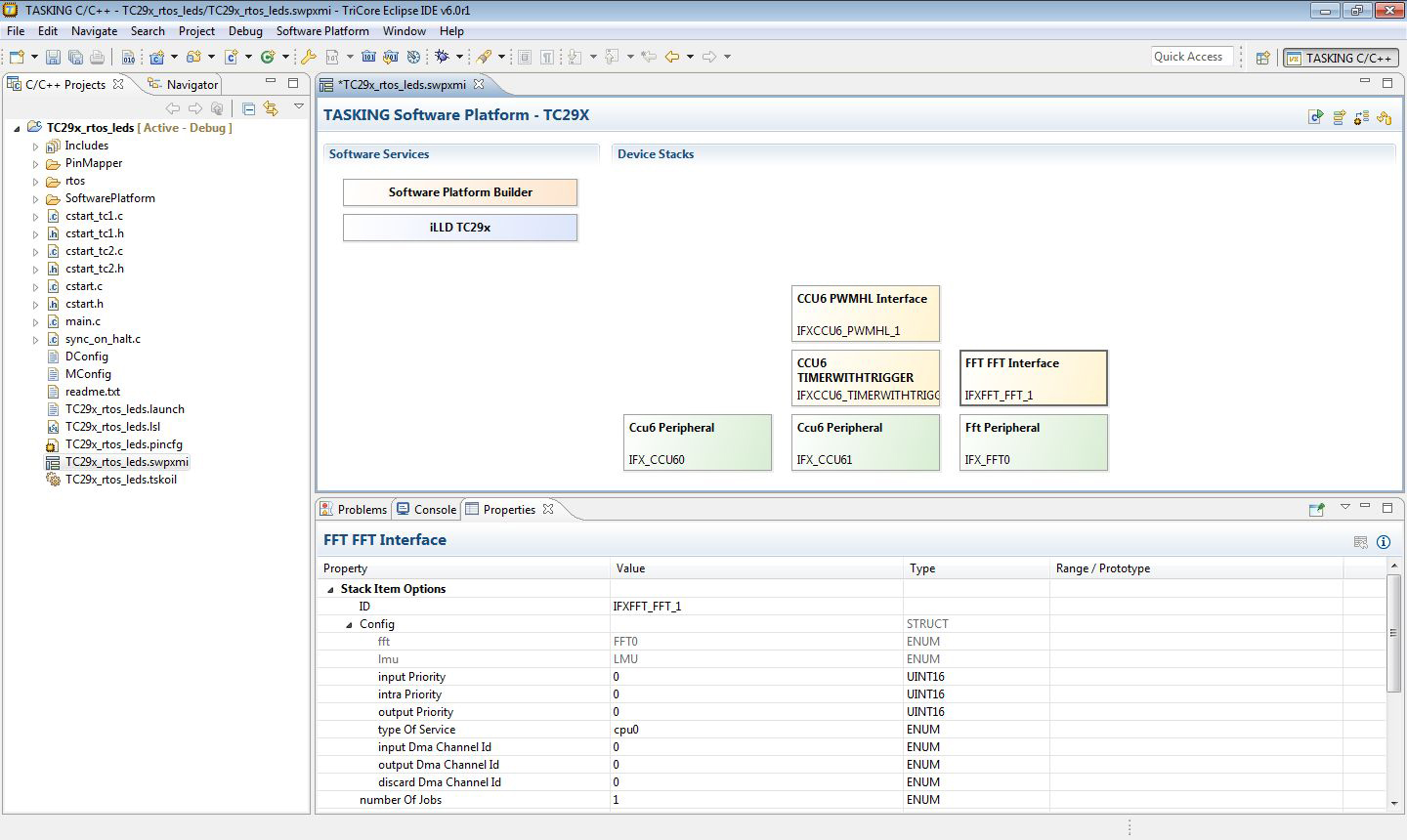Click the info icon in Properties view
Viewport: 1407px width, 840px height.
1384,542
